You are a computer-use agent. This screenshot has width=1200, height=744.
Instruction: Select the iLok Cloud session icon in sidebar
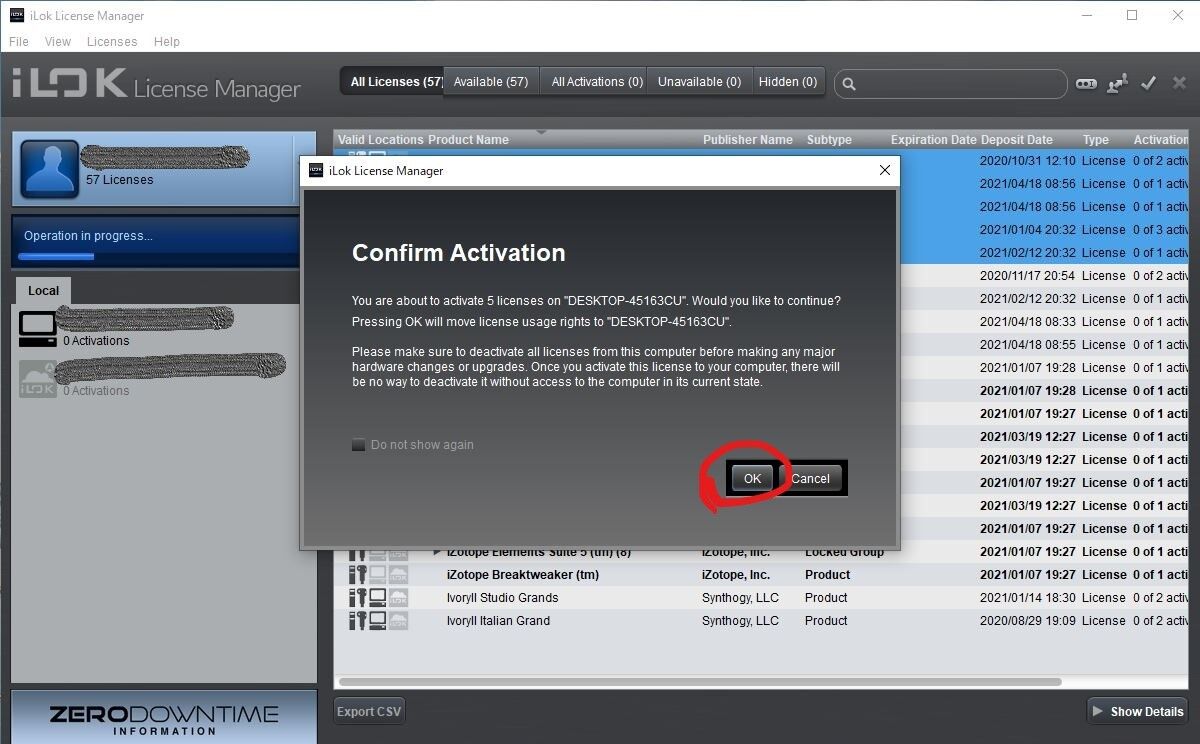click(x=38, y=379)
